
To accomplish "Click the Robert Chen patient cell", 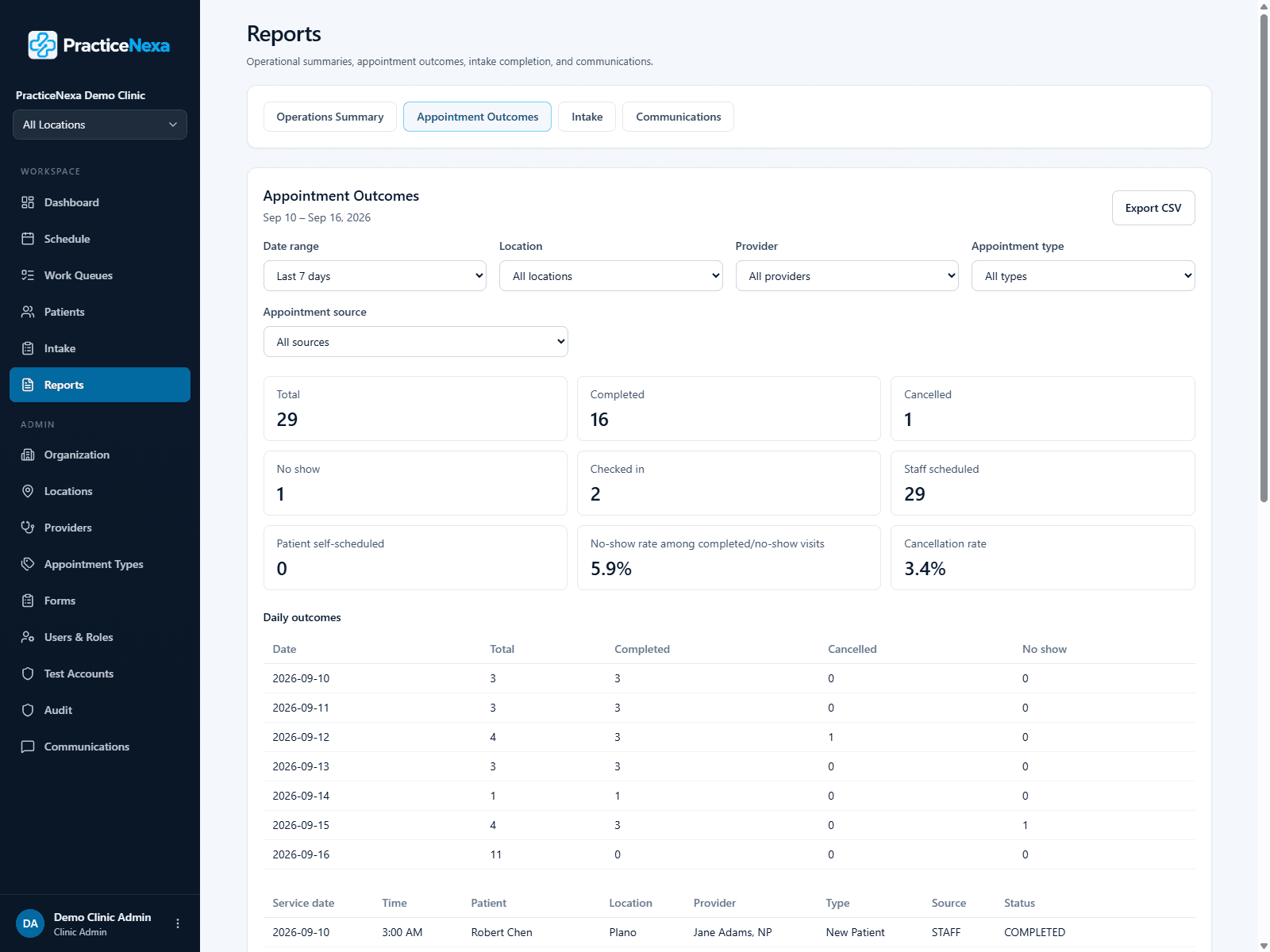I will pyautogui.click(x=502, y=932).
